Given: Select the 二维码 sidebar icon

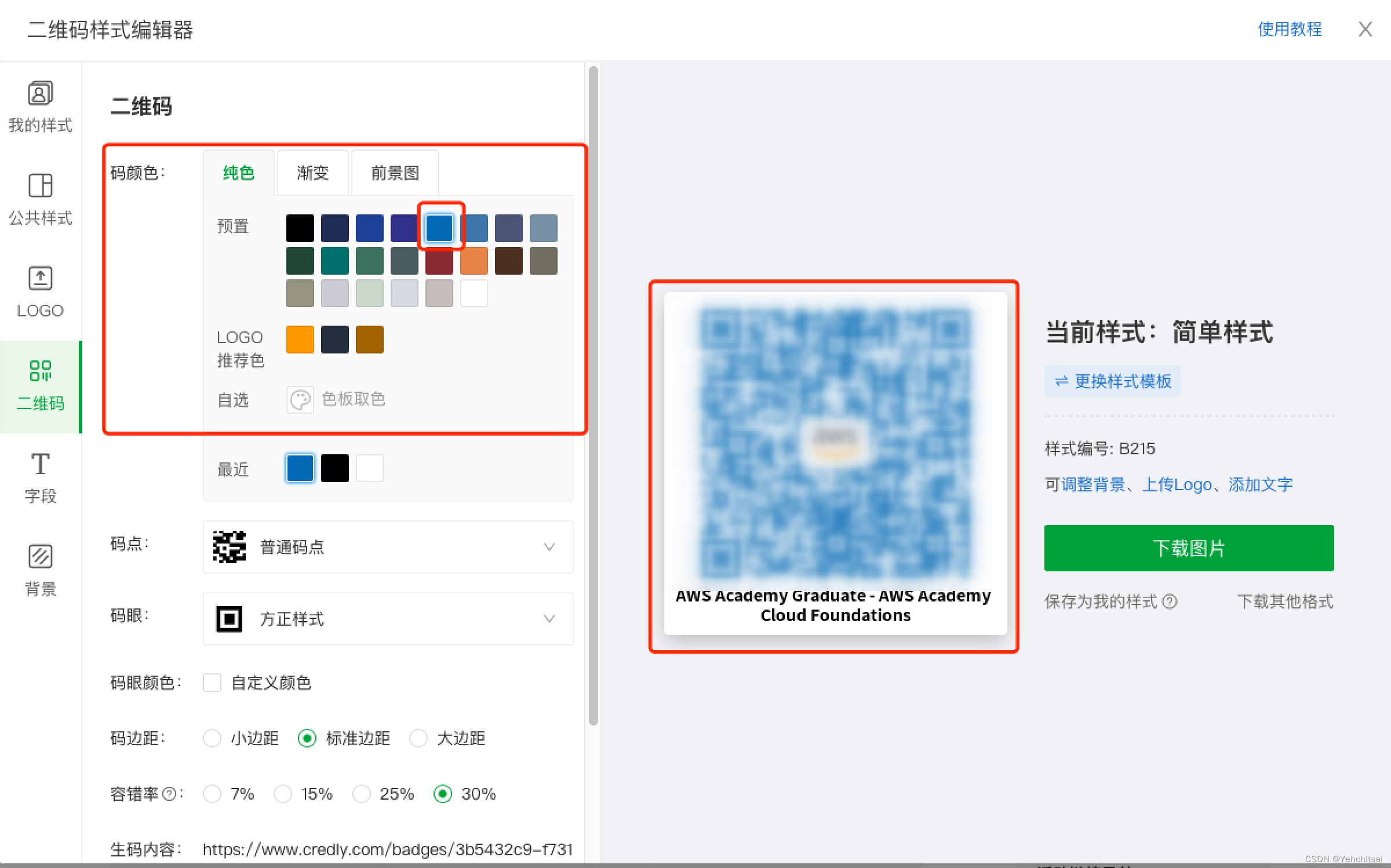Looking at the screenshot, I should click(x=40, y=385).
